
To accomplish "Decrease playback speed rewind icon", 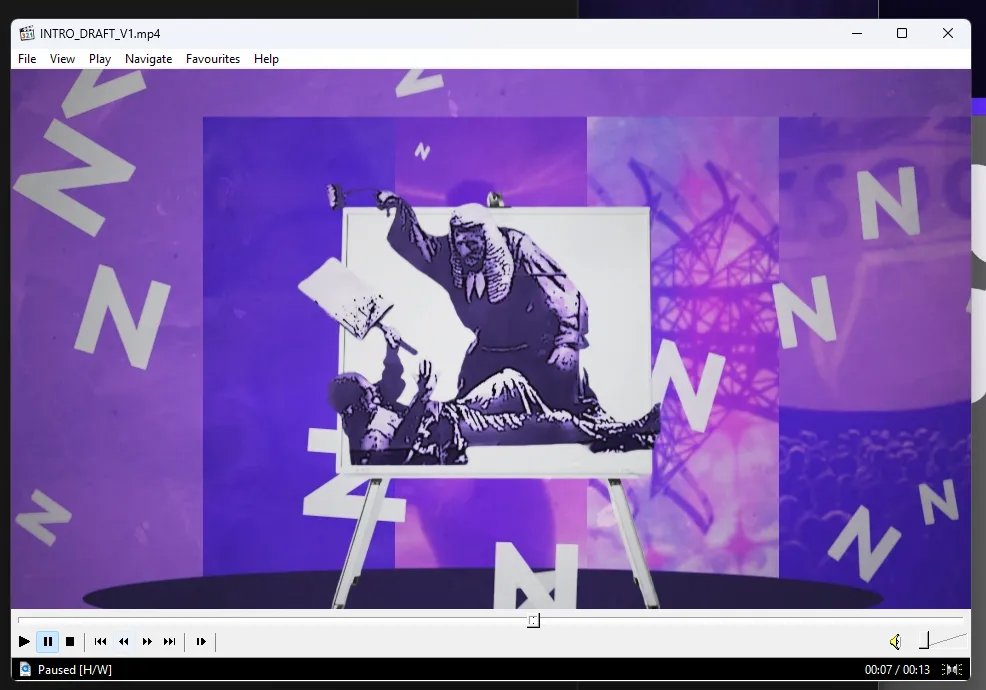I will pyautogui.click(x=124, y=642).
